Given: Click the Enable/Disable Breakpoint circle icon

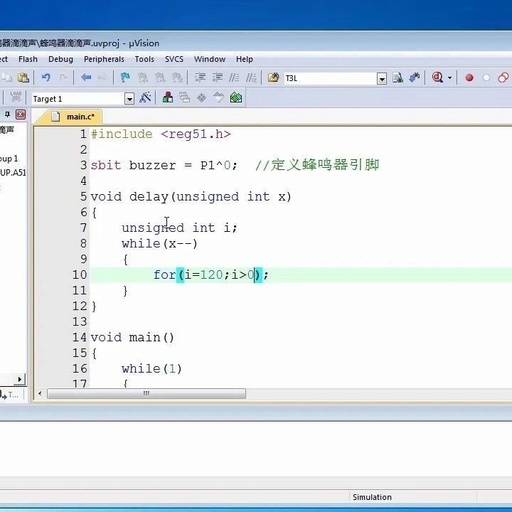Looking at the screenshot, I should click(486, 78).
